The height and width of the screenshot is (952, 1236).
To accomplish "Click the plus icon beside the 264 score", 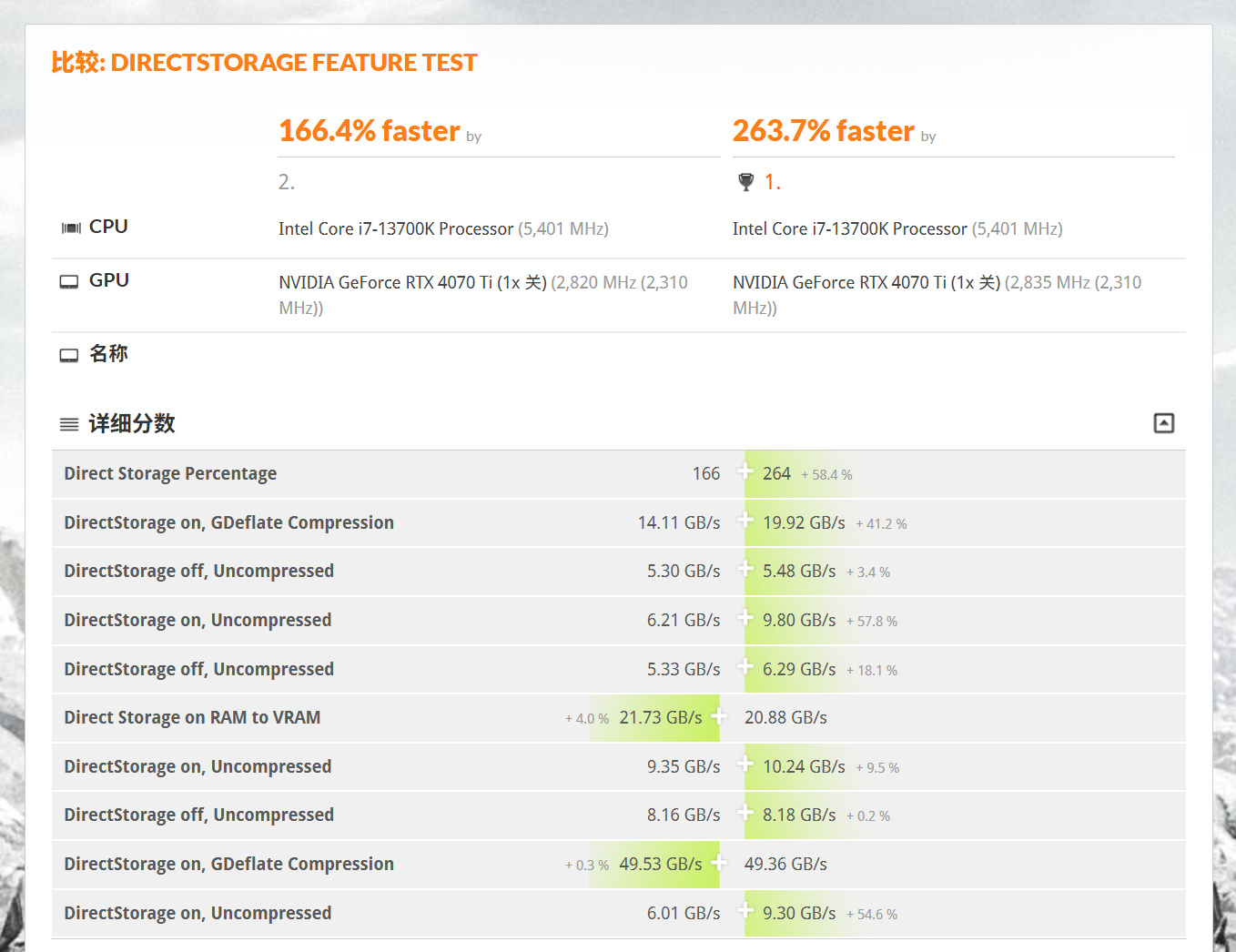I will 745,471.
